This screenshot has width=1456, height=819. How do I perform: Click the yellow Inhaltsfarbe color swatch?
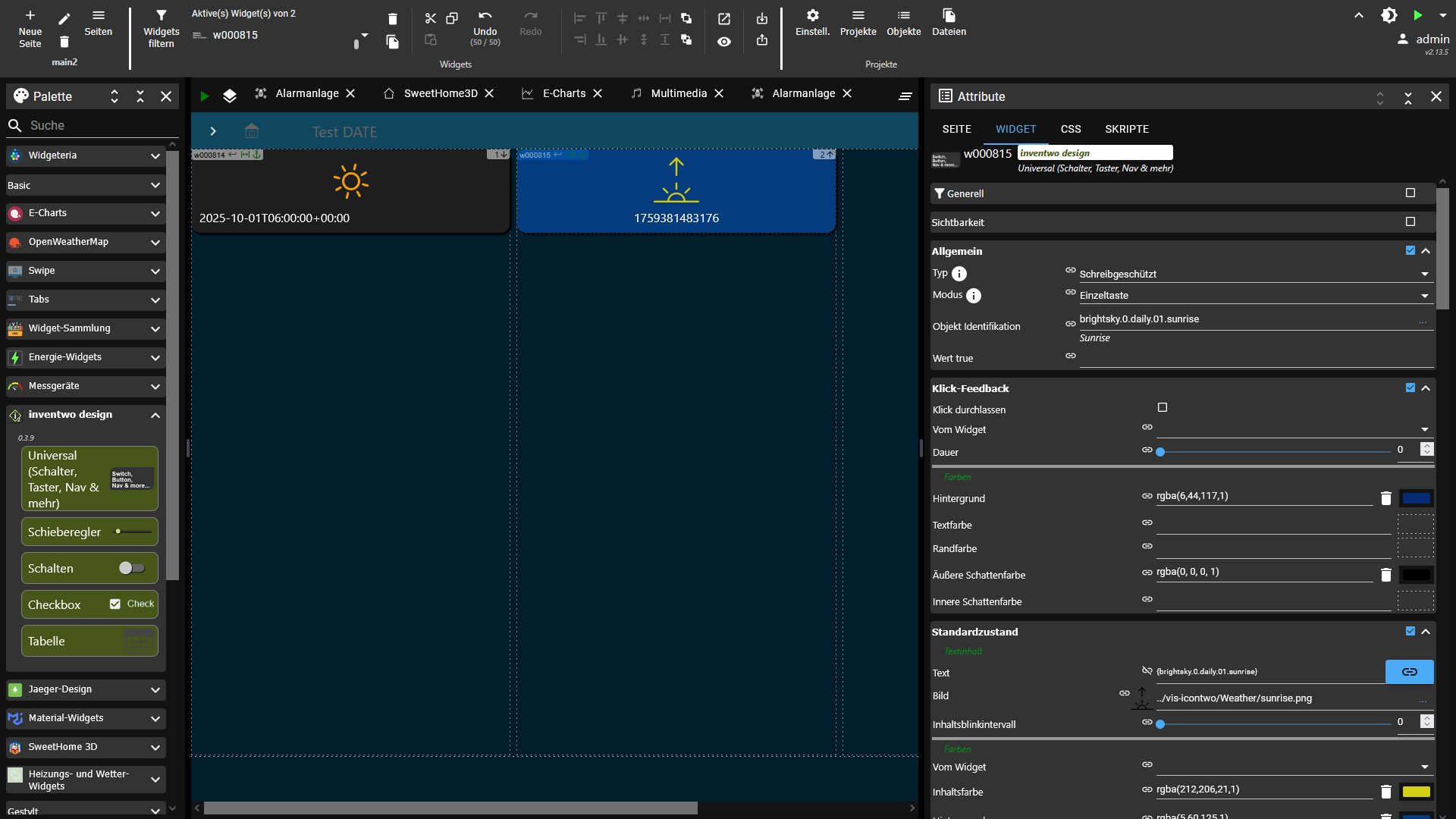tap(1416, 792)
